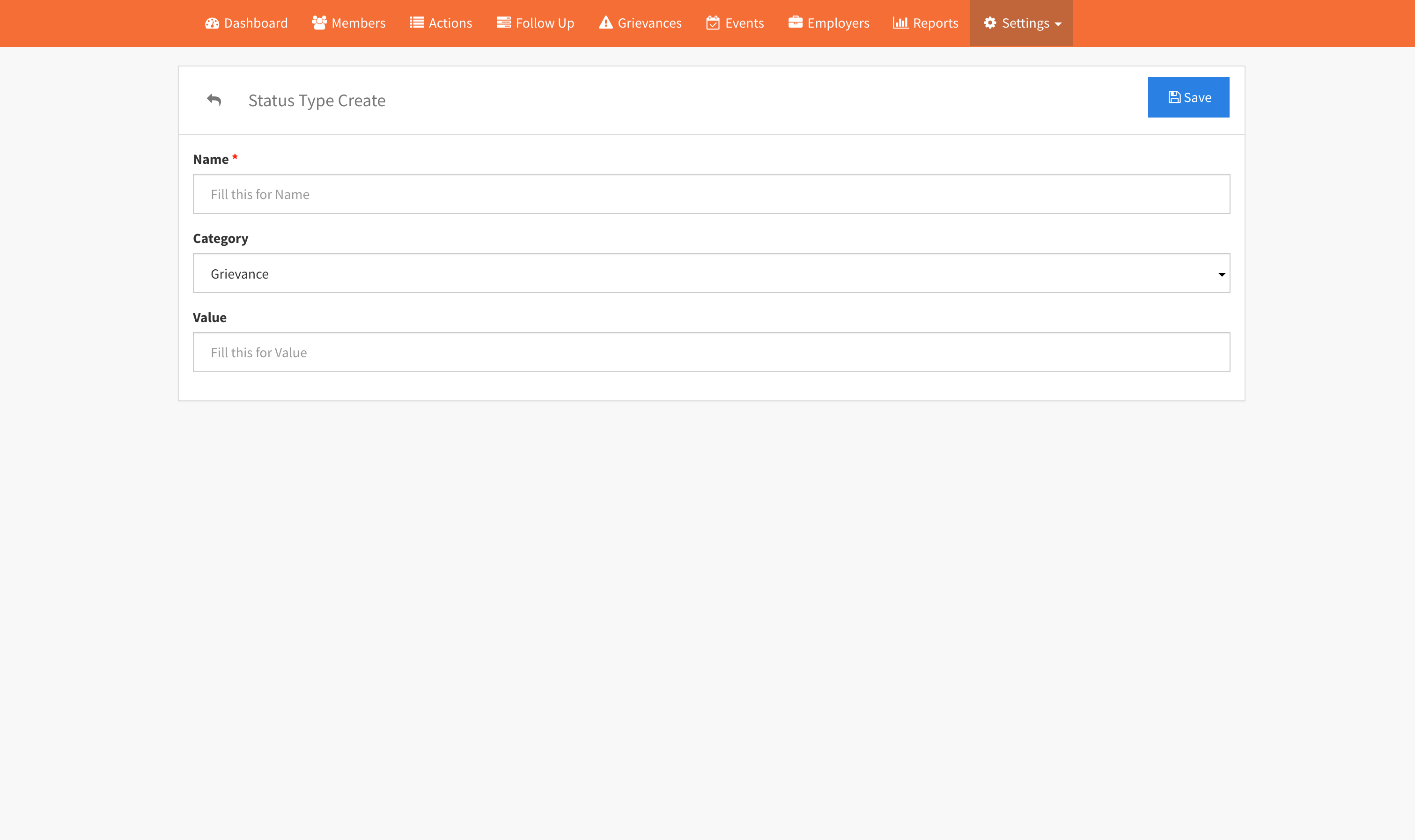Click the 'Name' field label
Image resolution: width=1415 pixels, height=840 pixels.
pos(211,159)
